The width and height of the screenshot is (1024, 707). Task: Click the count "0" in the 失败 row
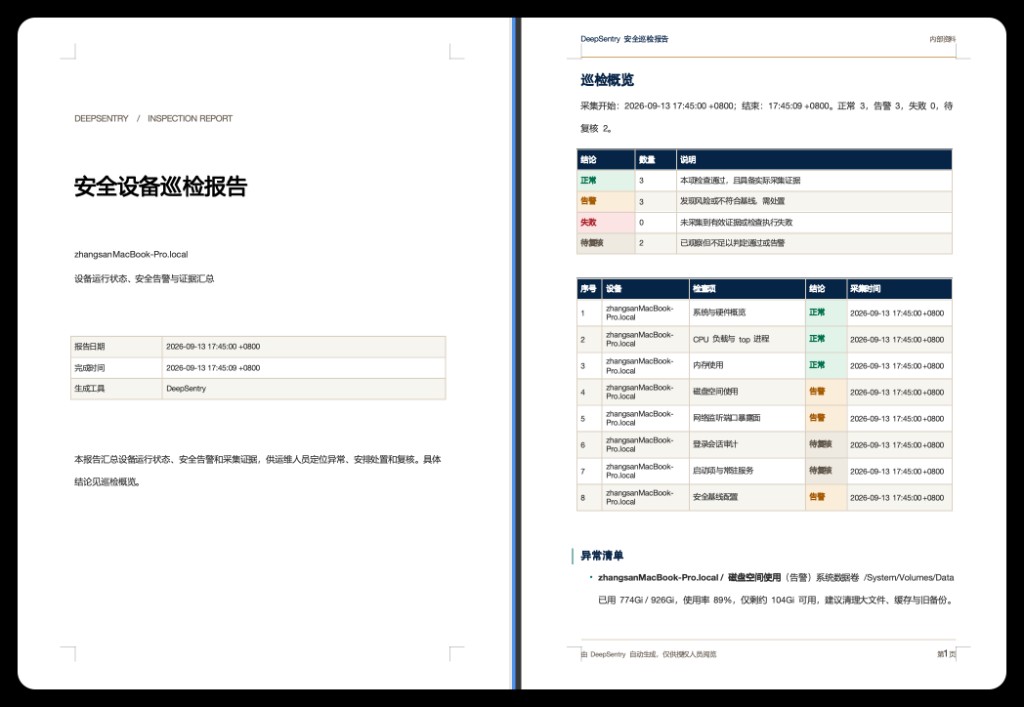pyautogui.click(x=641, y=222)
